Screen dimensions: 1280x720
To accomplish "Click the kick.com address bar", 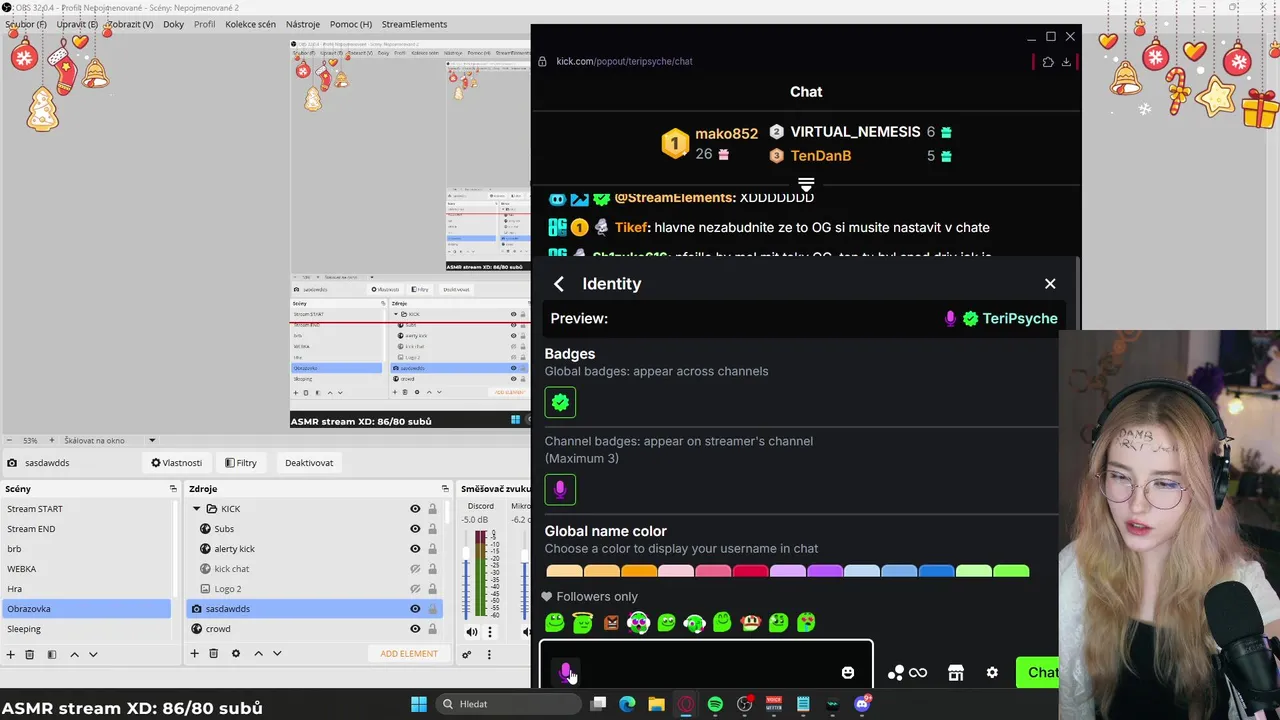I will coord(625,61).
